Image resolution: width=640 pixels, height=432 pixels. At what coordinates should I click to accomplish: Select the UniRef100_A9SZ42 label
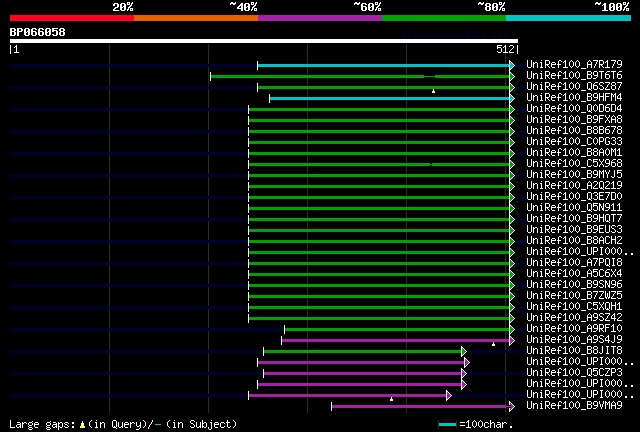[574, 318]
